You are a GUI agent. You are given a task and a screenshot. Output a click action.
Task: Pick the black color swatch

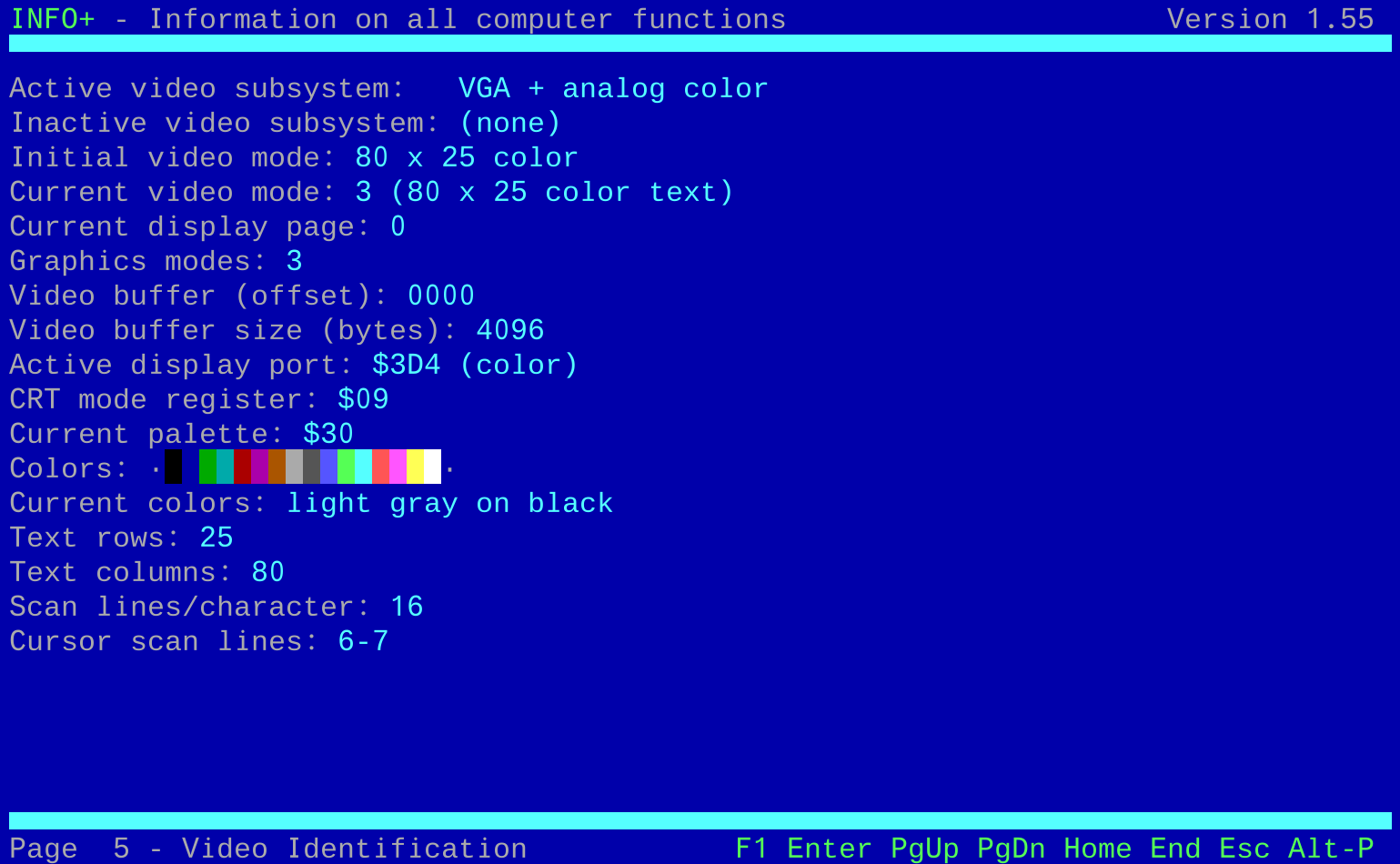[173, 467]
